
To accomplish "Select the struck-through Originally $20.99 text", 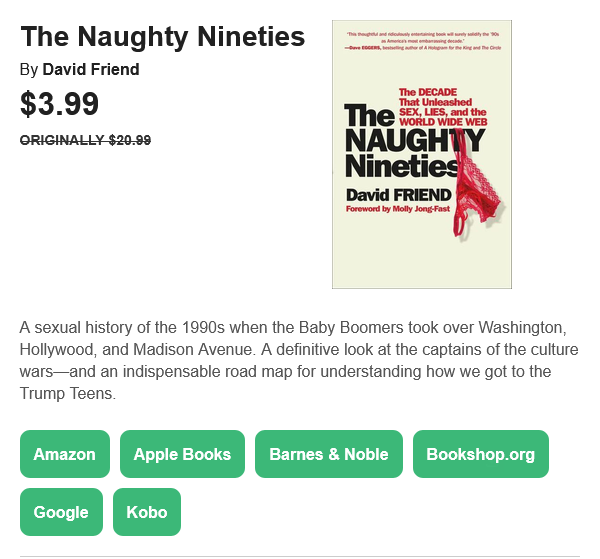I will coord(85,140).
